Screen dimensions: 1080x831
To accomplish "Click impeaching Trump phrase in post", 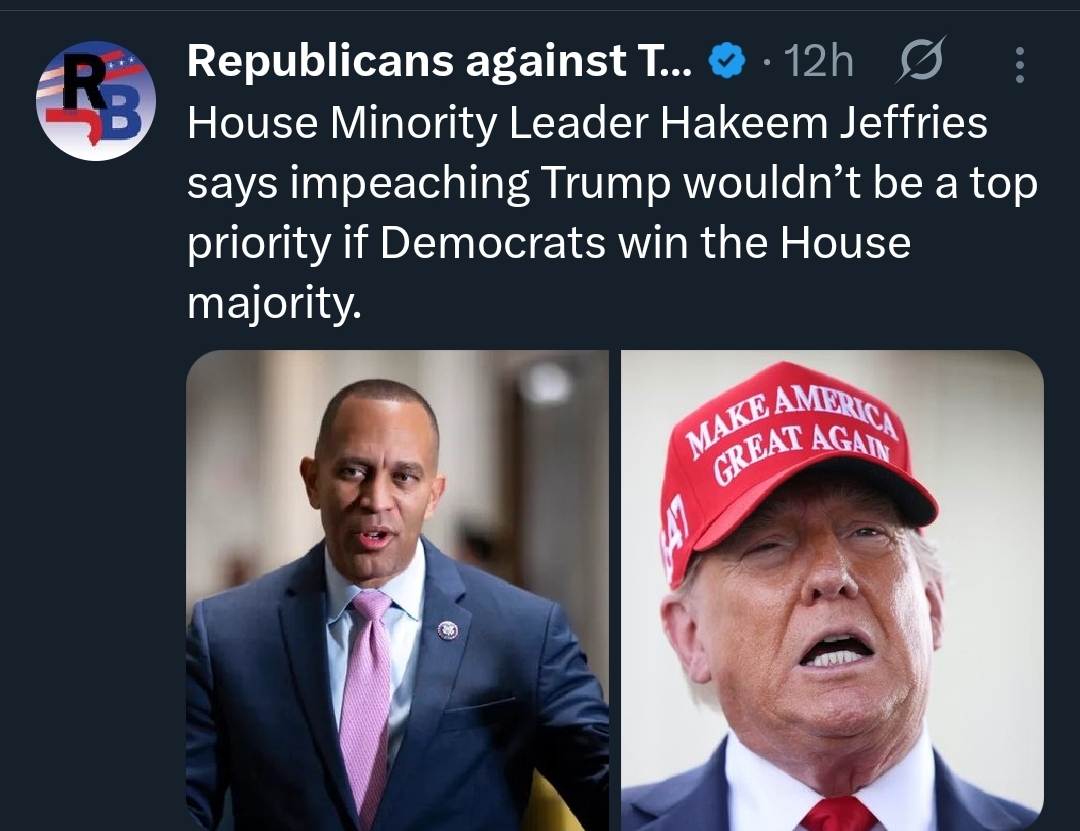I will coord(480,184).
